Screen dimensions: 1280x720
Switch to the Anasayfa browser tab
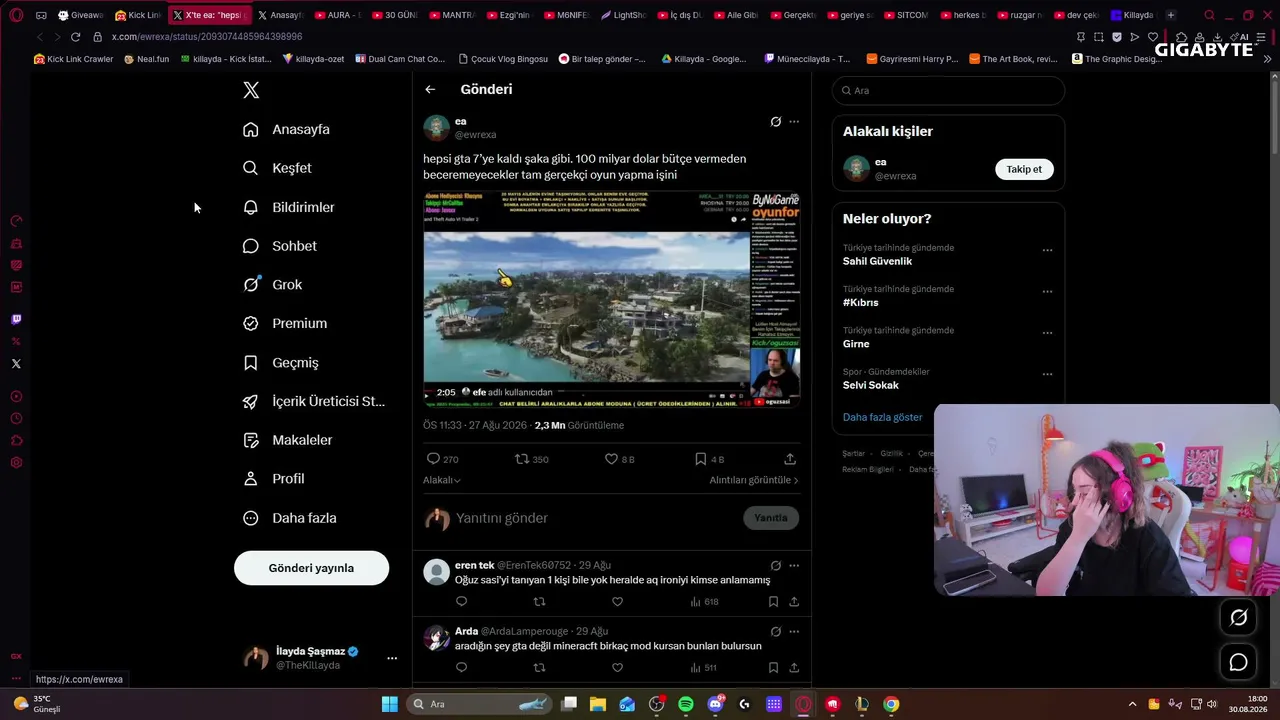pyautogui.click(x=279, y=15)
